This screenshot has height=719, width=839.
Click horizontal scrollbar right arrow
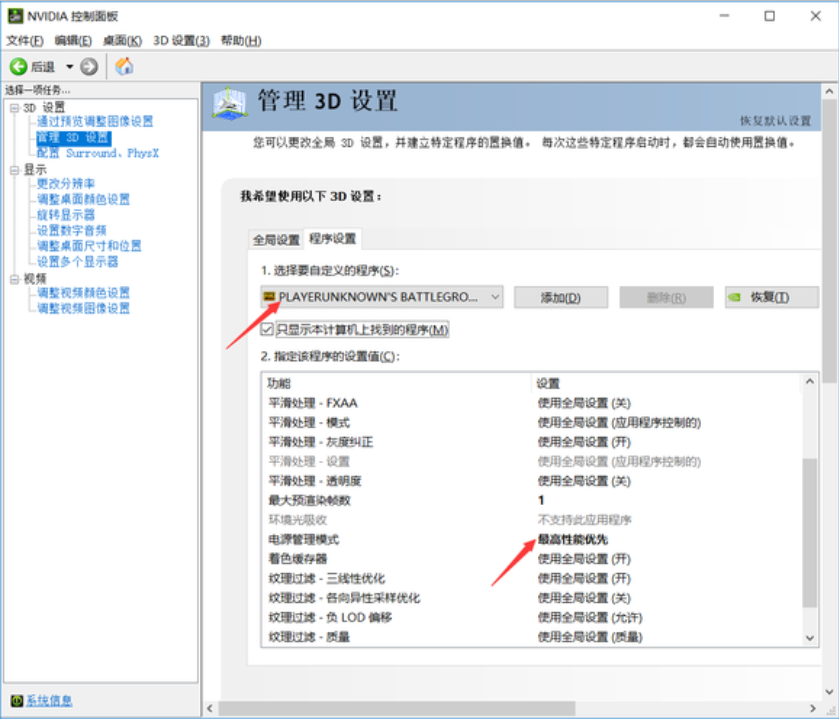tap(813, 708)
